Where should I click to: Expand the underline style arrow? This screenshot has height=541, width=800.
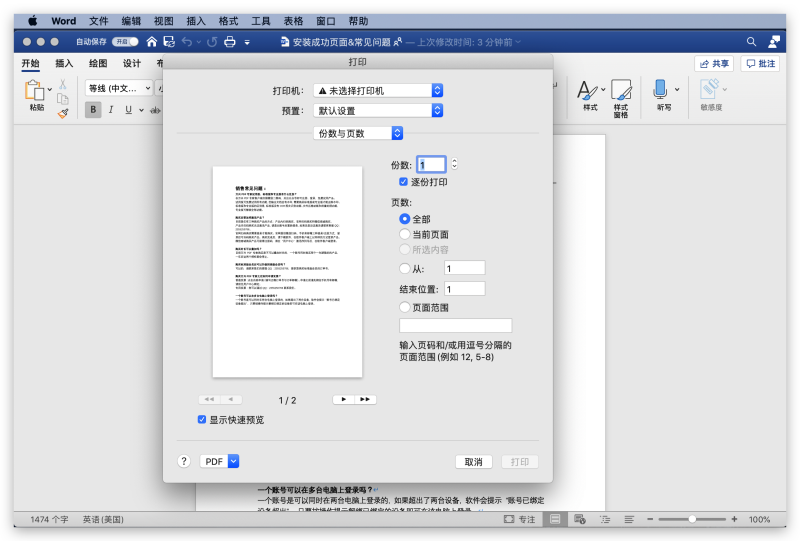point(141,110)
